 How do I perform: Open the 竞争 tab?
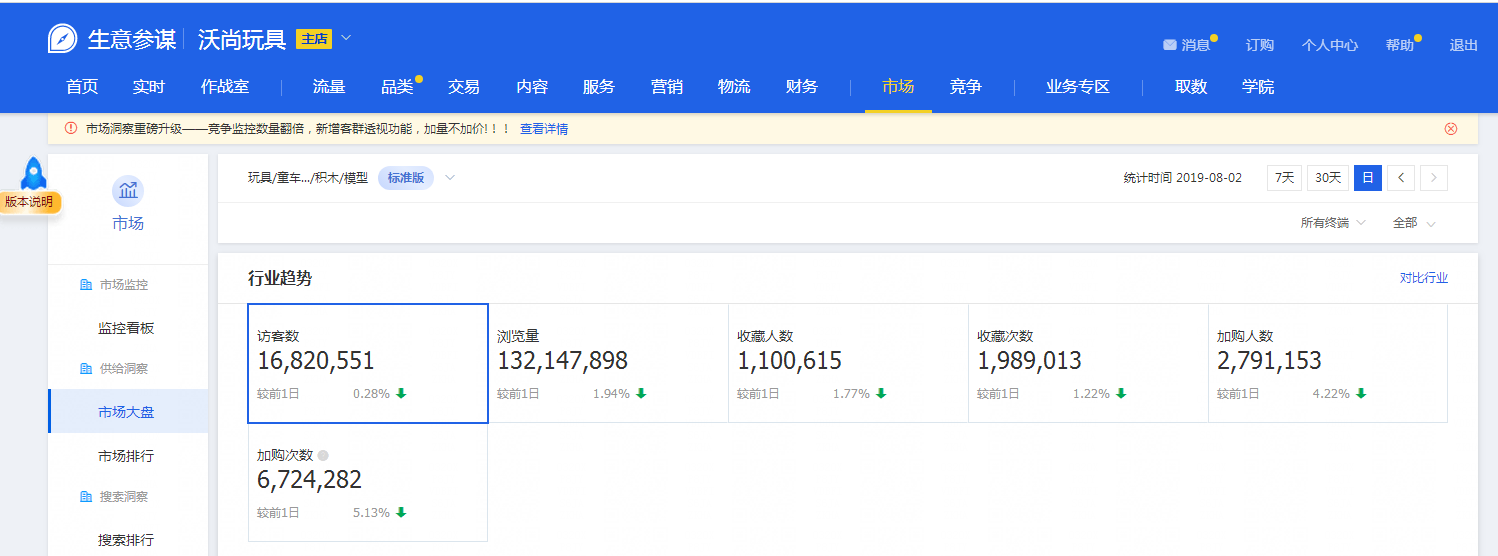click(965, 87)
